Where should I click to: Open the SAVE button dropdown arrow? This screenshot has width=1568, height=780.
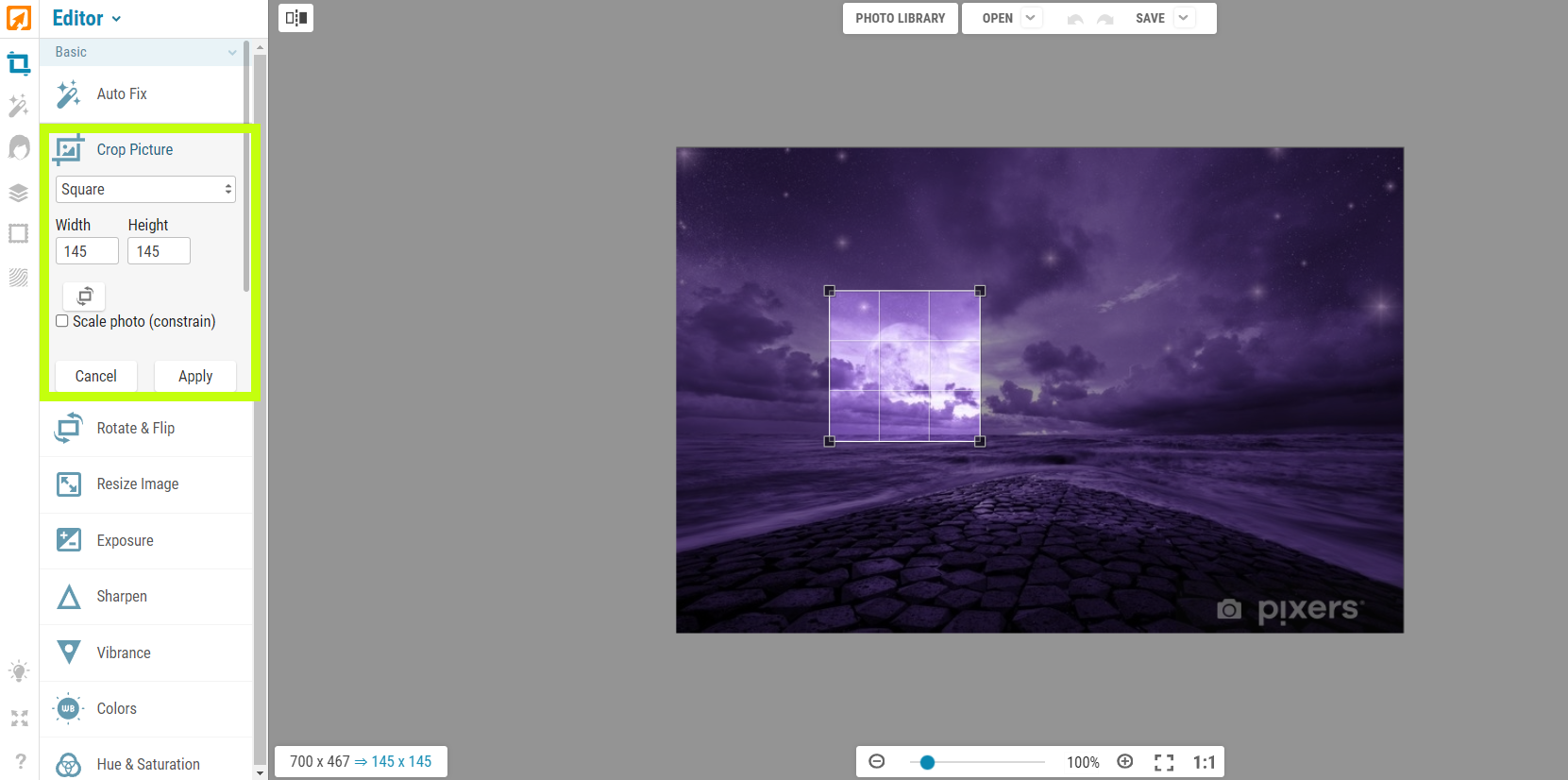(1183, 18)
